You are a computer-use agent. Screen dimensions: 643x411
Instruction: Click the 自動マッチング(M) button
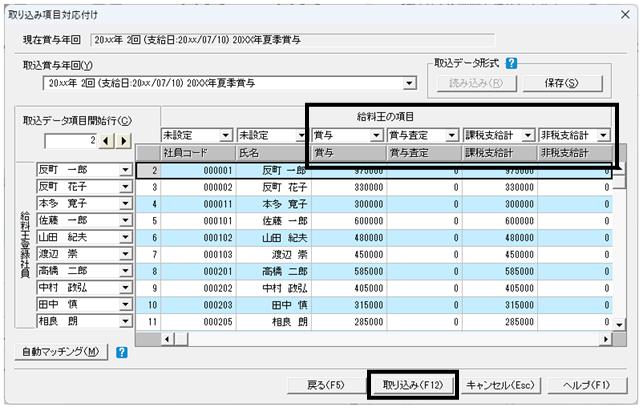pyautogui.click(x=61, y=352)
